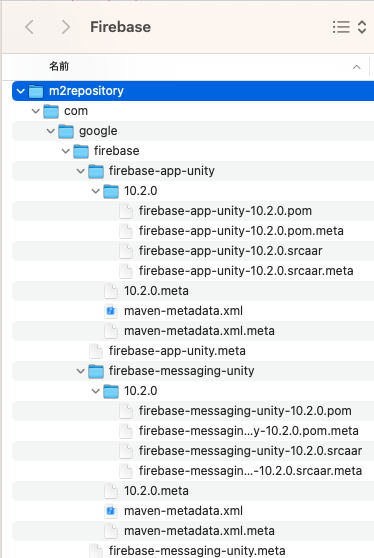The width and height of the screenshot is (374, 558).
Task: Select firebase-app-unity-10.2.0.pom.meta file name
Action: point(241,231)
